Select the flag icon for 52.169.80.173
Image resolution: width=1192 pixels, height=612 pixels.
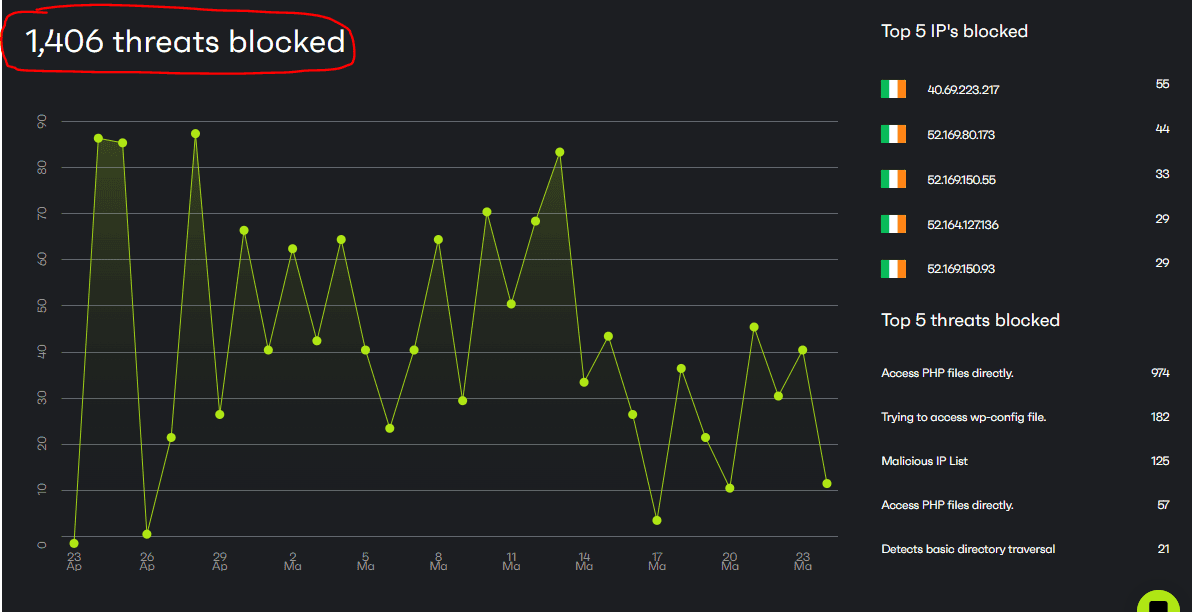[892, 134]
